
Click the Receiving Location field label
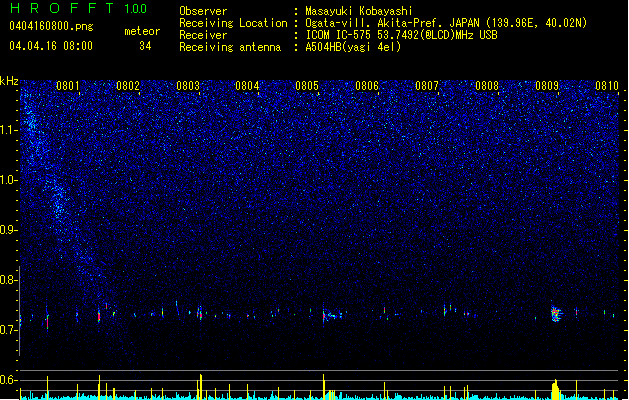233,23
